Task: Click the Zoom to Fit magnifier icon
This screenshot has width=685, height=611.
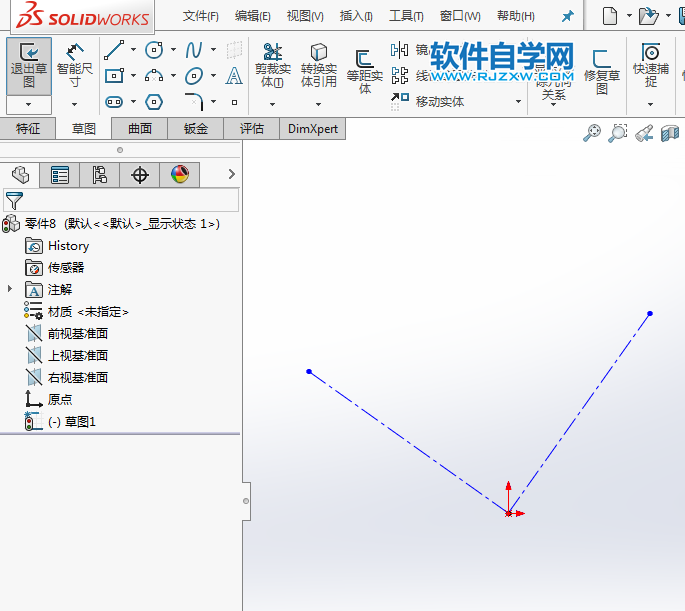Action: [x=592, y=133]
